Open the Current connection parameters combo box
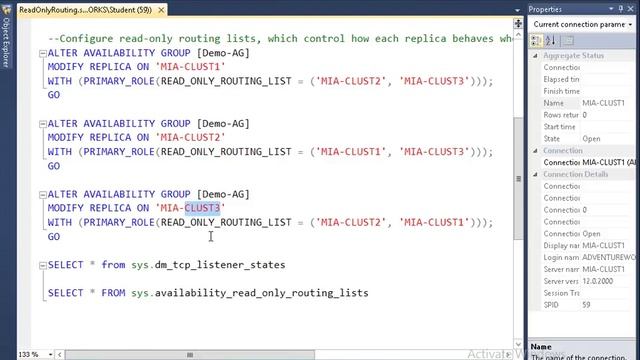This screenshot has width=640, height=360. pos(582,24)
